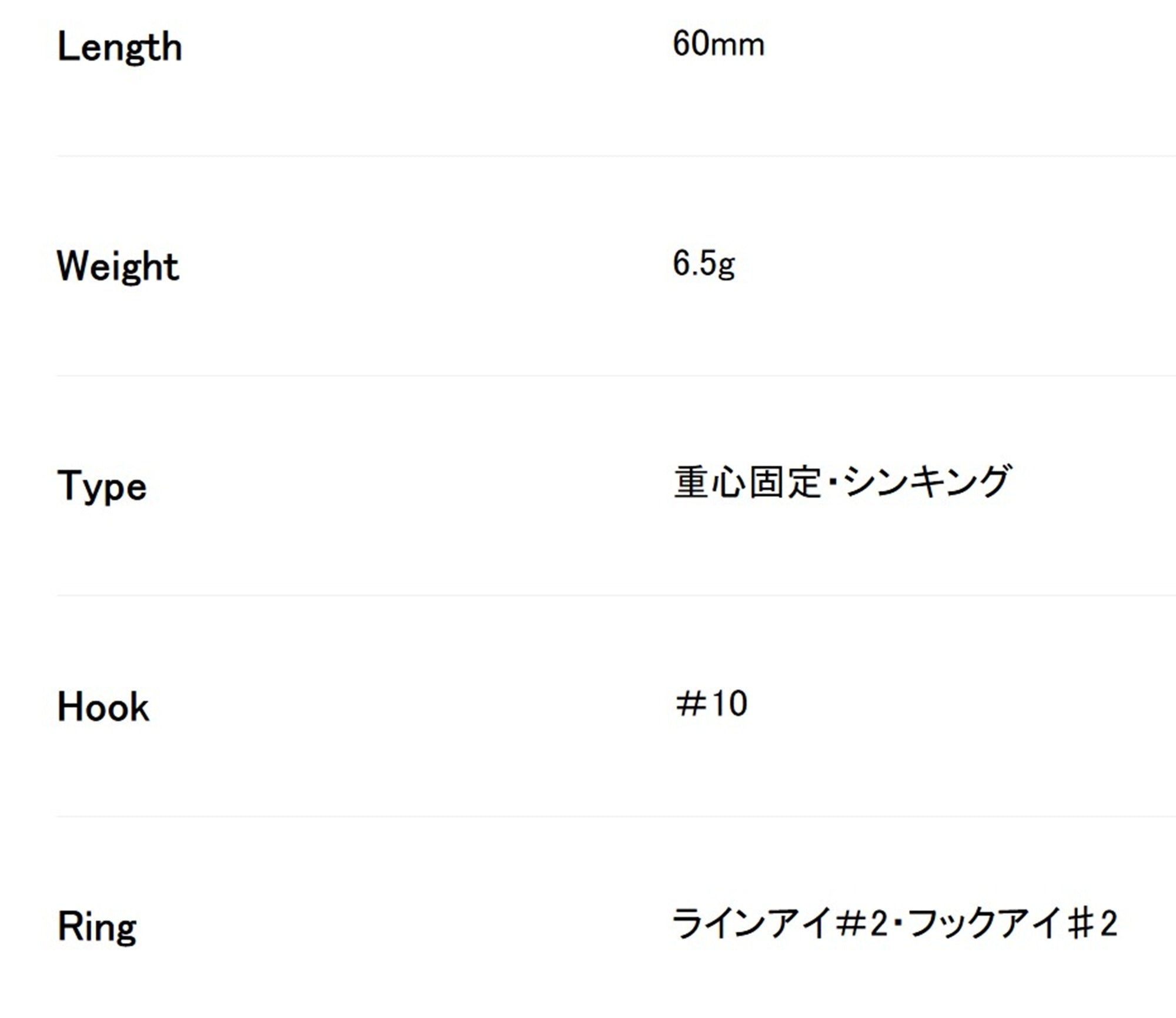The width and height of the screenshot is (1176, 1018).
Task: Click the divider line below the Type row
Action: tap(616, 595)
